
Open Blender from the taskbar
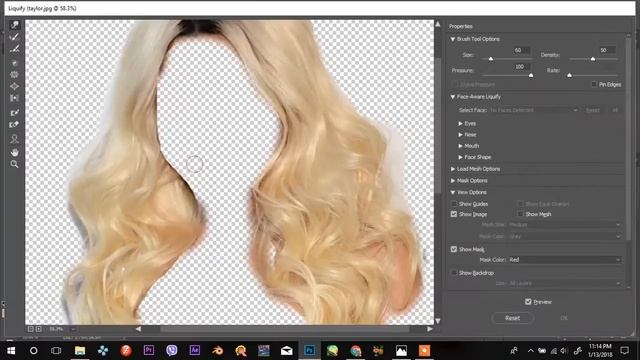(x=218, y=350)
